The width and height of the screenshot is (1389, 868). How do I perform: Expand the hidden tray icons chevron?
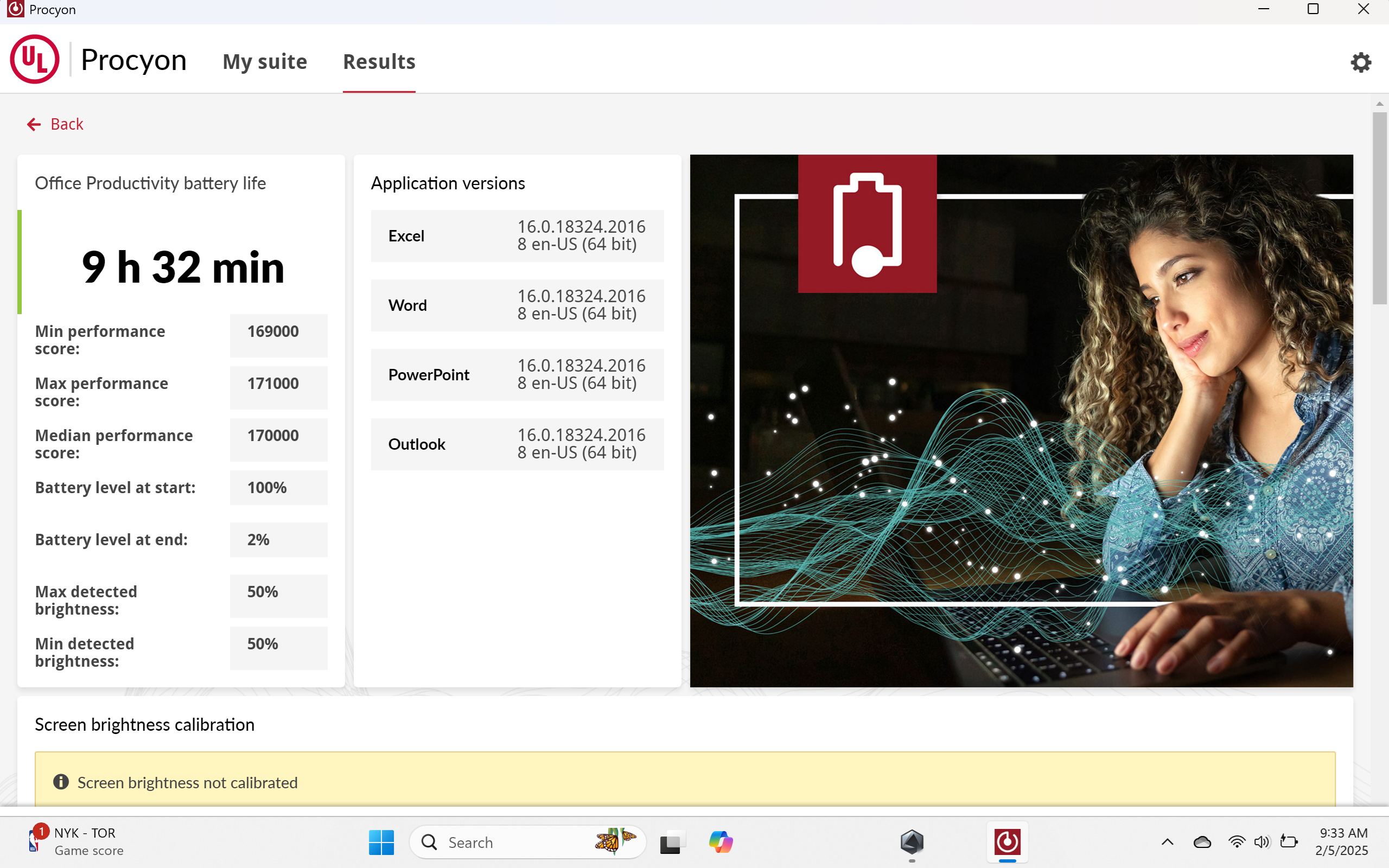pyautogui.click(x=1167, y=842)
